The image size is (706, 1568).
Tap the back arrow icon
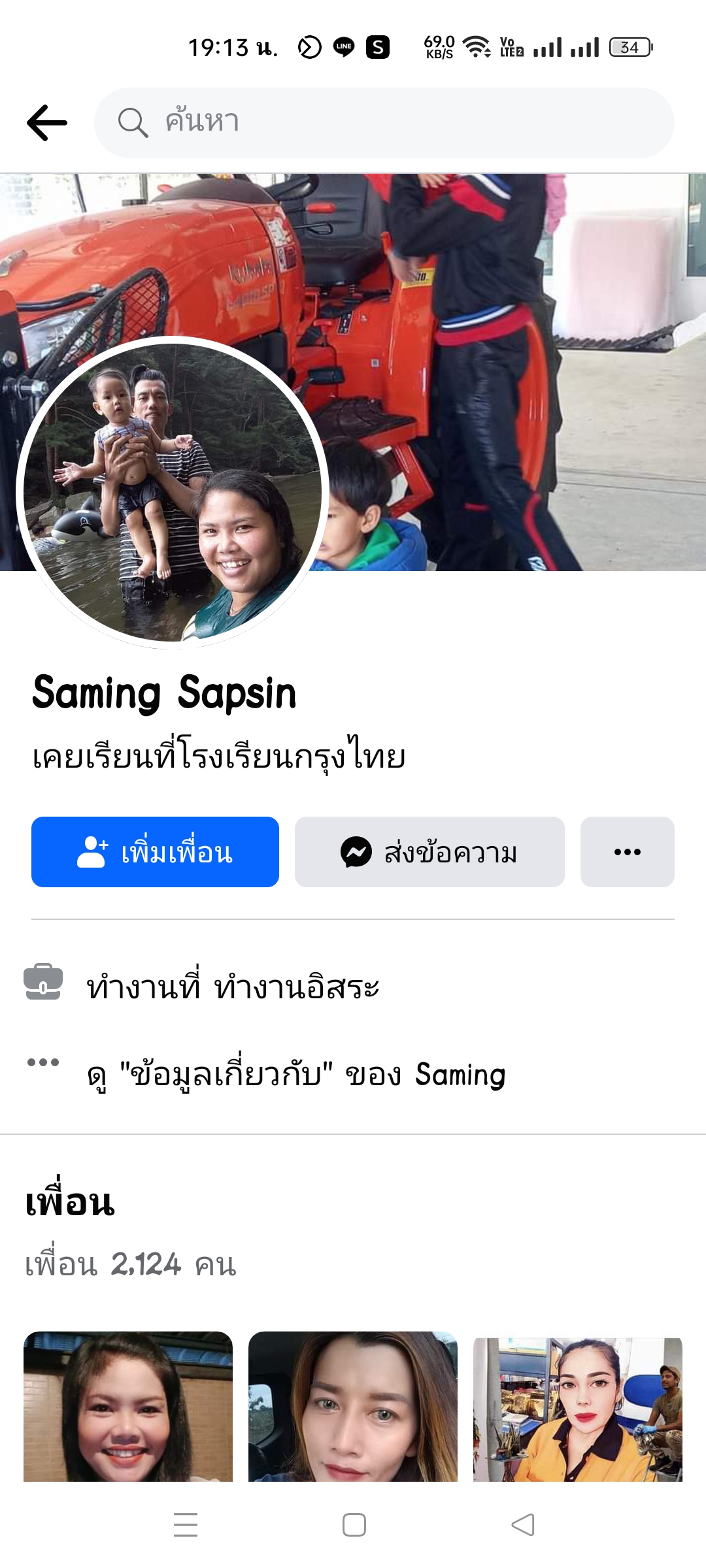(x=47, y=123)
